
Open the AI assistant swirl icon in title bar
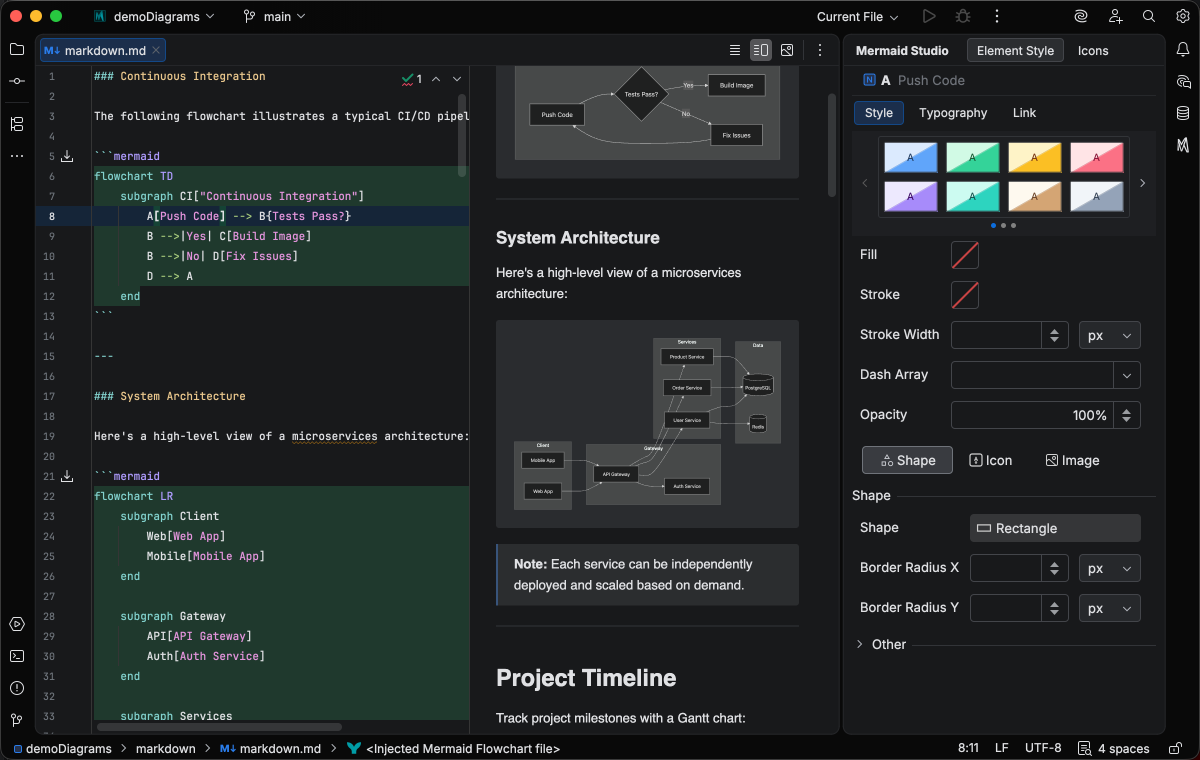1081,16
